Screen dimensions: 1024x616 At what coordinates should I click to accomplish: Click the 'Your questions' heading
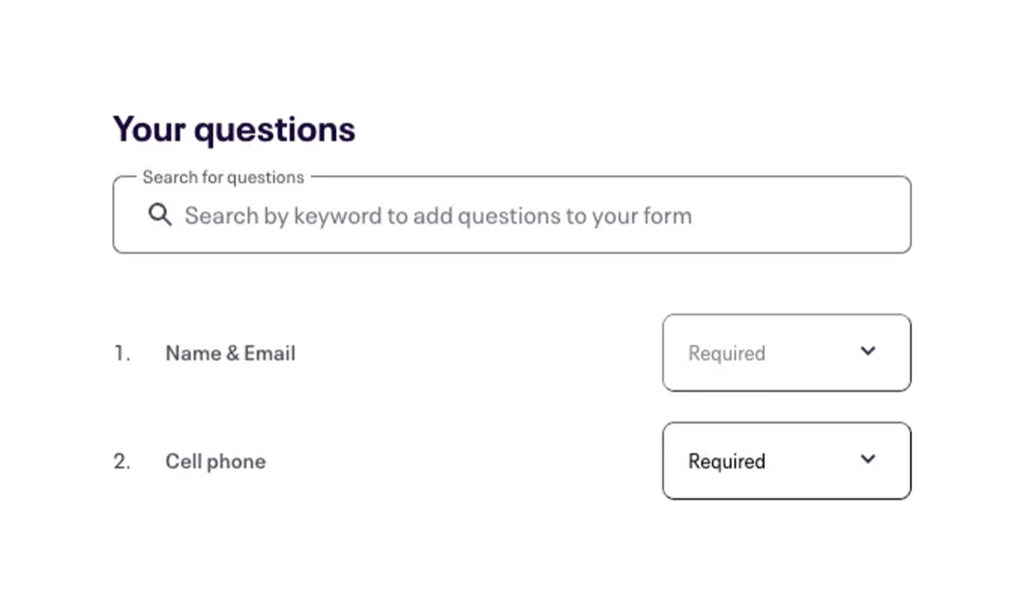234,129
